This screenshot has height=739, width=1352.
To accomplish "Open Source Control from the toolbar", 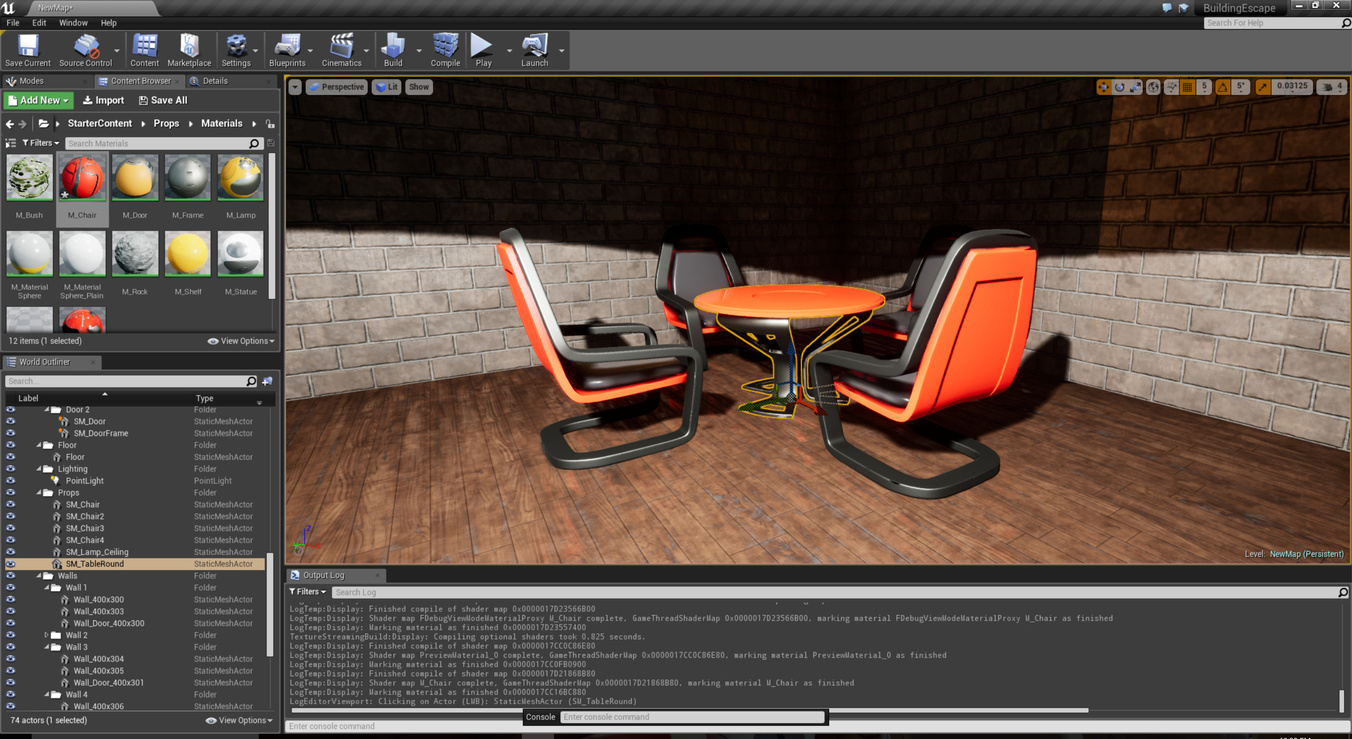I will tap(86, 50).
